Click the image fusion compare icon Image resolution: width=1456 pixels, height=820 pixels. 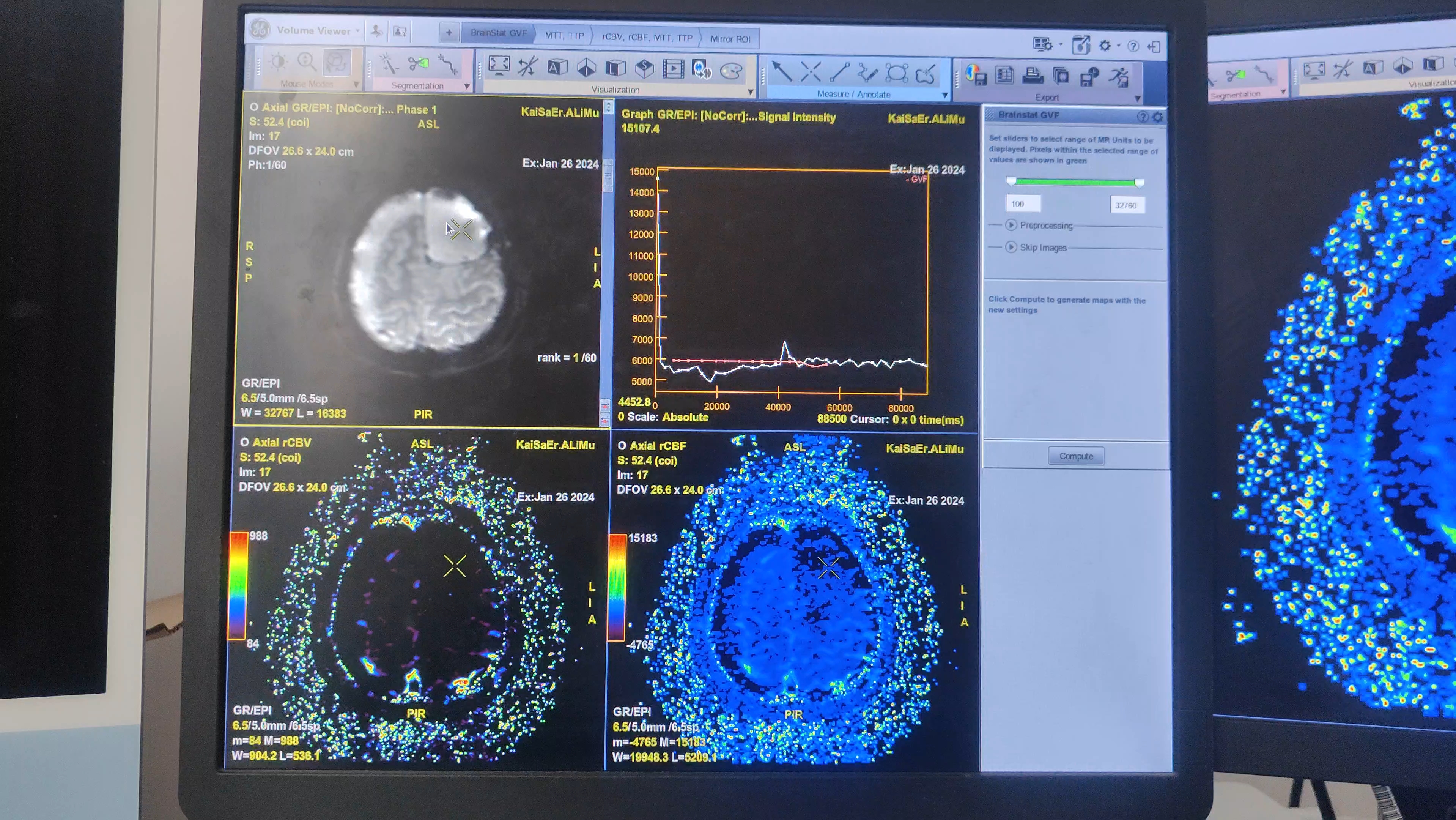click(702, 70)
